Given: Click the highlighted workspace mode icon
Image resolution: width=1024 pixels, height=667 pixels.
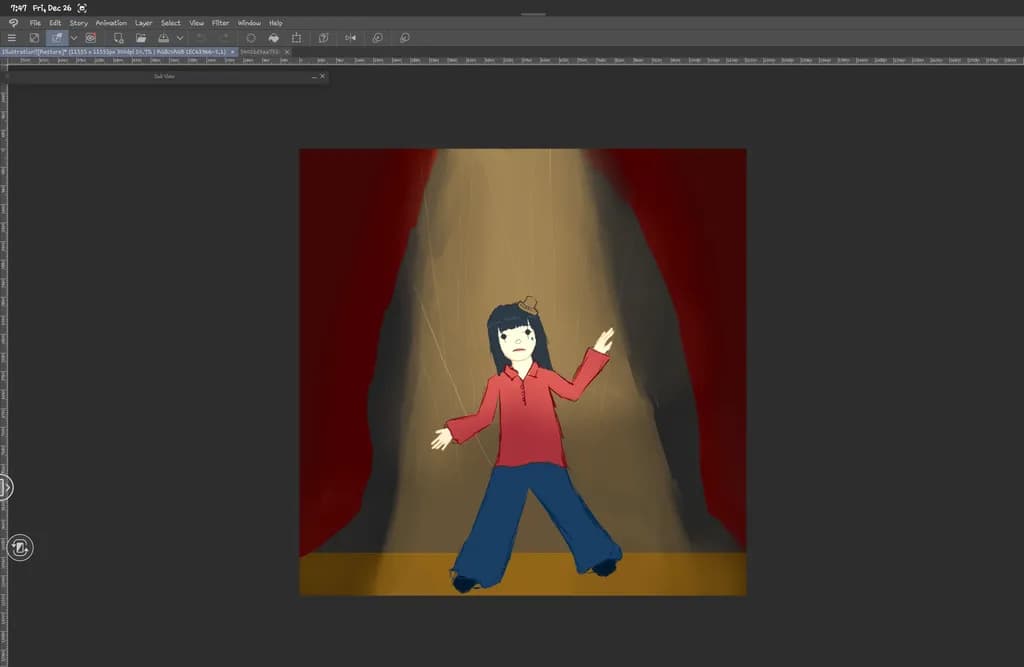Looking at the screenshot, I should coord(57,38).
